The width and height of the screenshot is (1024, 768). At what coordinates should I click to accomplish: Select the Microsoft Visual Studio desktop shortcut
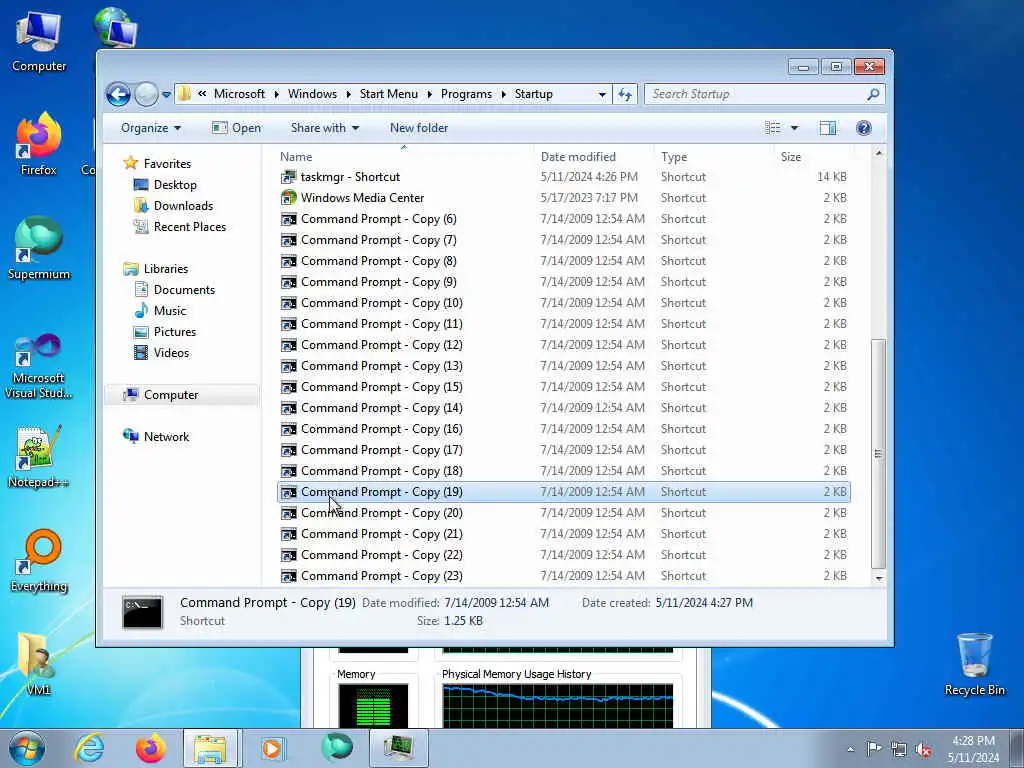tap(39, 366)
